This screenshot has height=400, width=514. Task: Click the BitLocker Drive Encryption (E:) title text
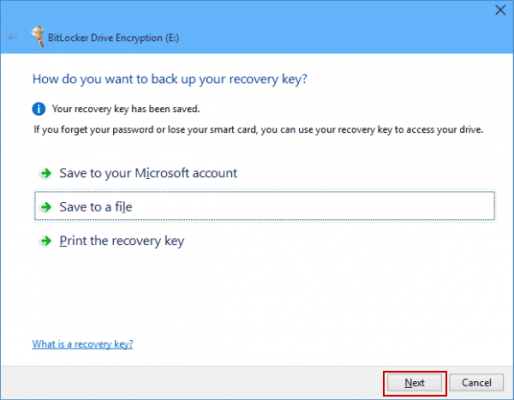(x=113, y=38)
